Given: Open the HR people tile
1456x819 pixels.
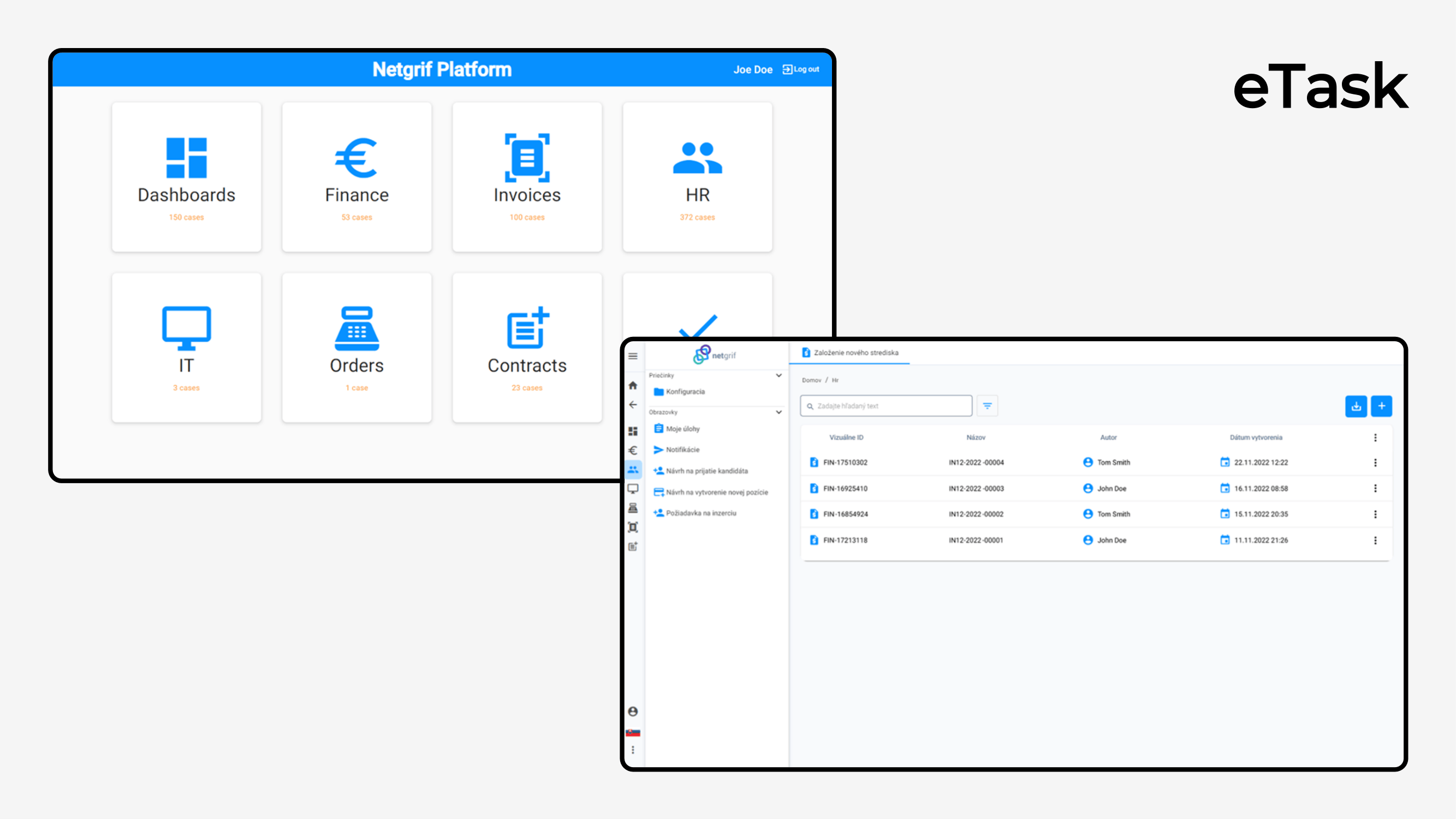Looking at the screenshot, I should (697, 177).
